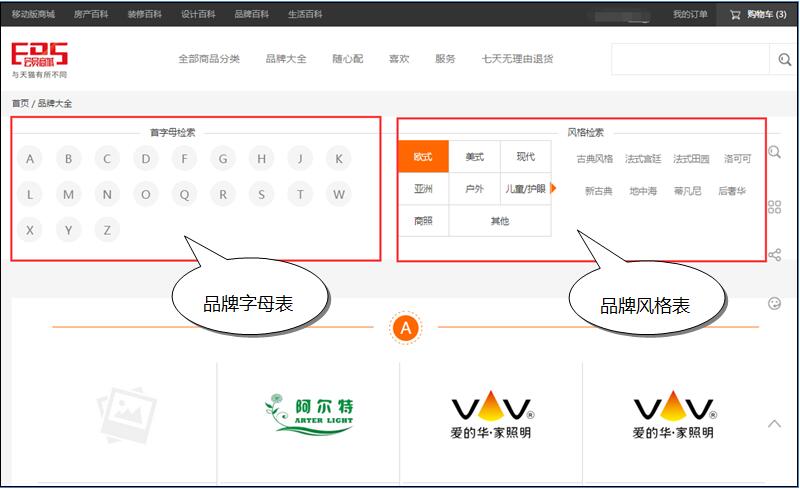Open the sidebar grid categories icon
800x489 pixels.
[774, 207]
